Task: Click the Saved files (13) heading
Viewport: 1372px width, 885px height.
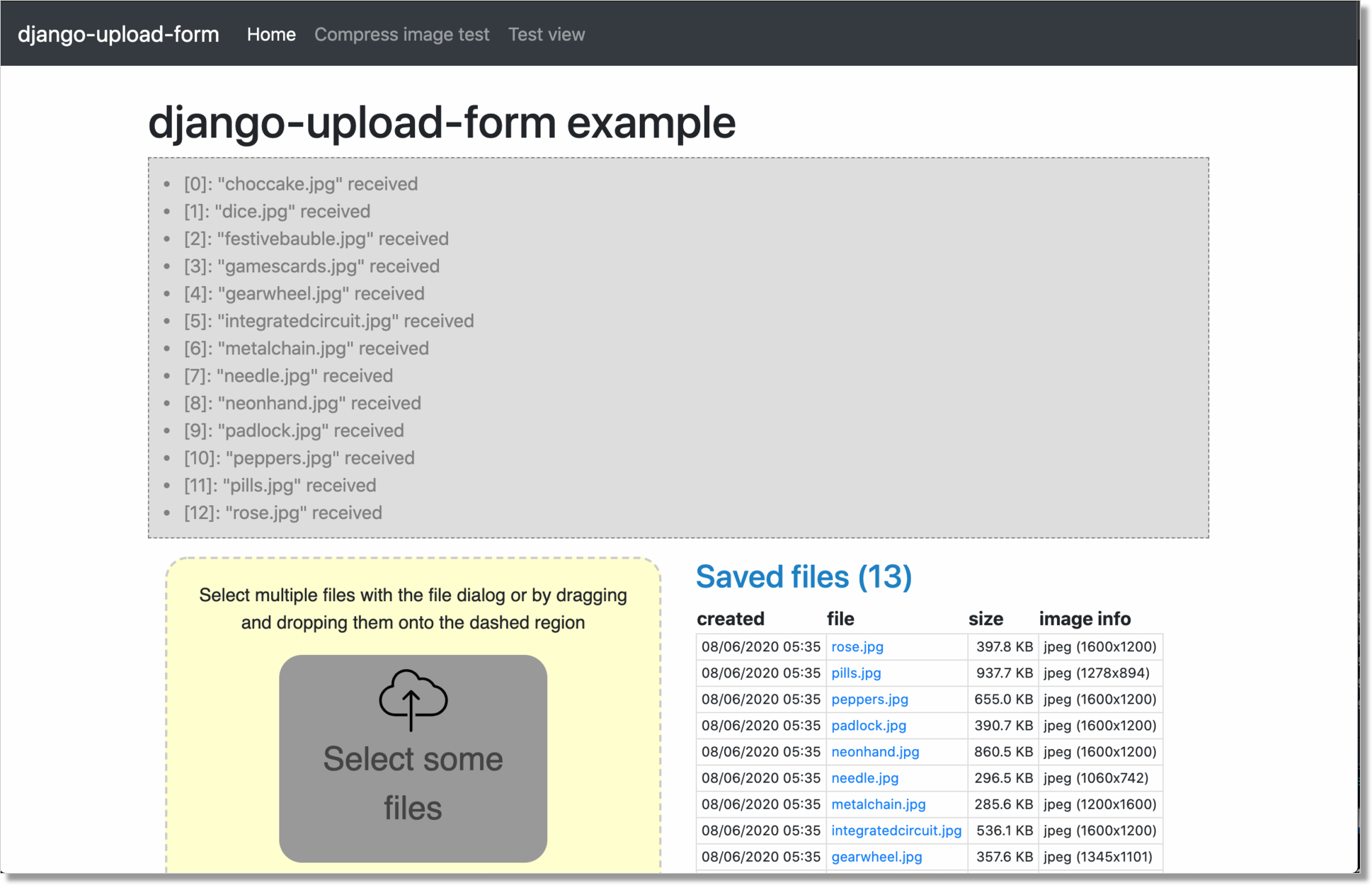Action: coord(804,576)
